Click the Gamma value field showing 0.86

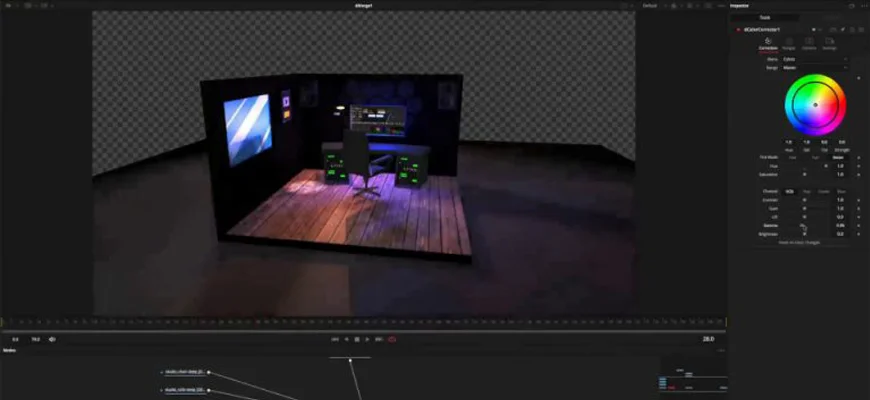(840, 226)
